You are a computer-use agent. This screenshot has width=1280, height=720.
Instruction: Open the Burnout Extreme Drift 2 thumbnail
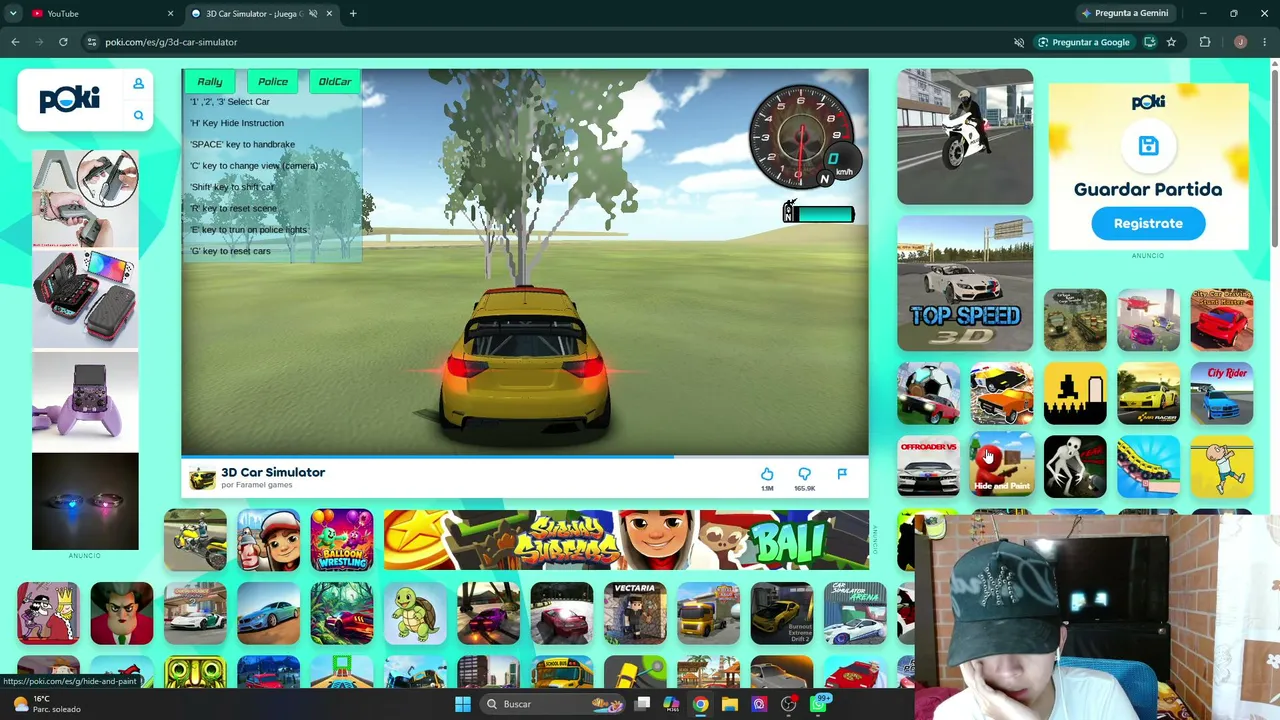click(782, 613)
